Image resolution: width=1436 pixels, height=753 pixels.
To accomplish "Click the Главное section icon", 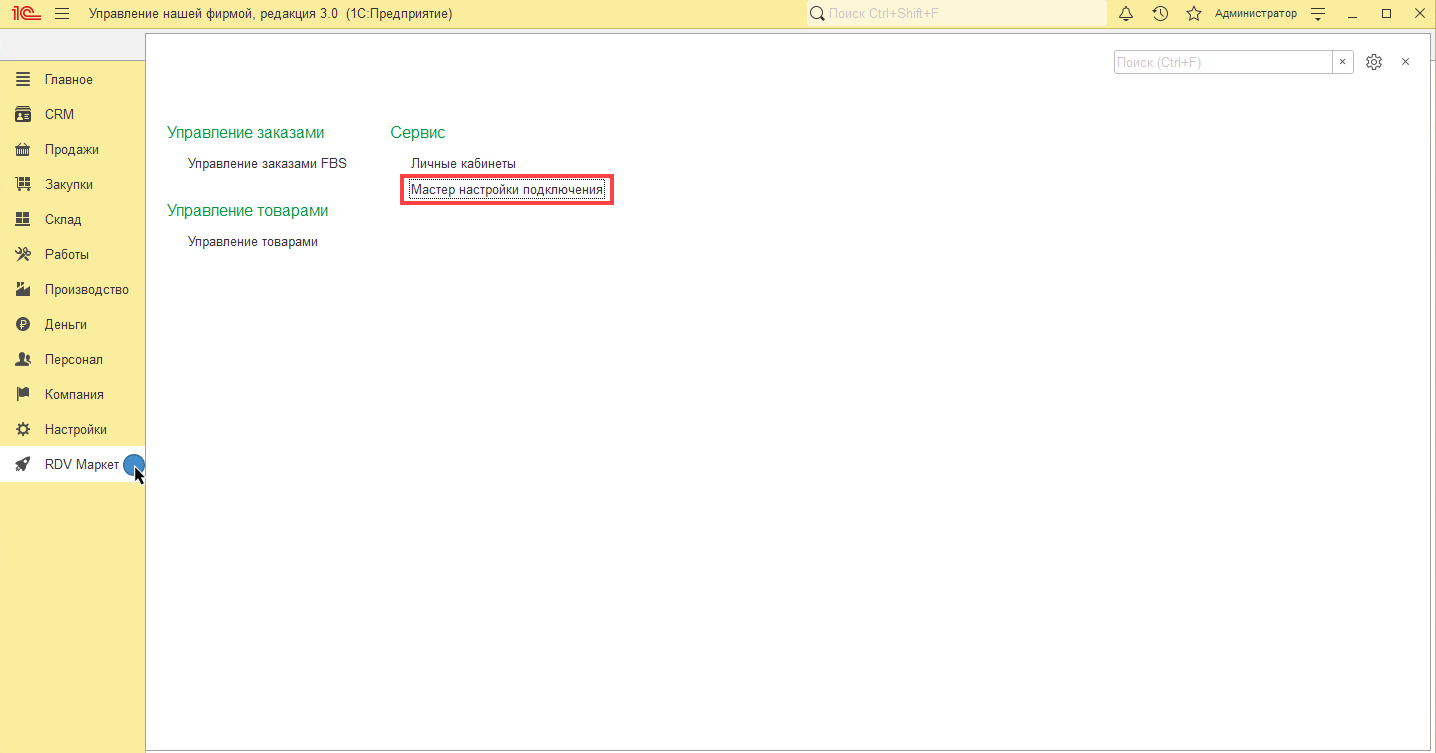I will coord(23,79).
